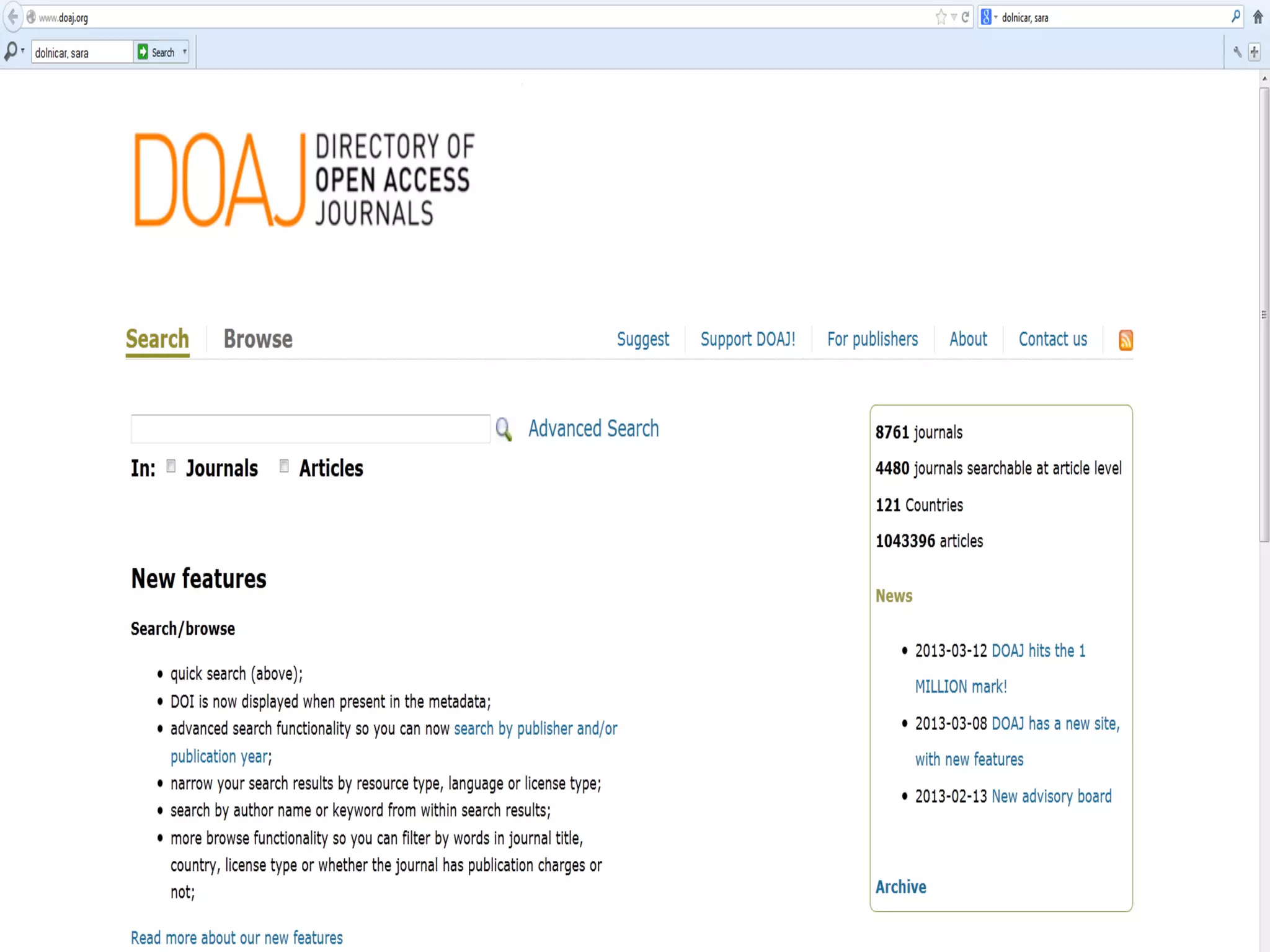Viewport: 1270px width, 952px height.
Task: Open the toolbar Search button dropdown
Action: click(x=184, y=52)
